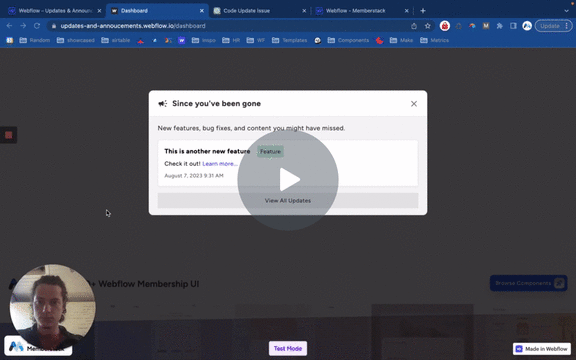The height and width of the screenshot is (360, 576).
Task: Open the showcased bookmarks folder
Action: [x=76, y=40]
